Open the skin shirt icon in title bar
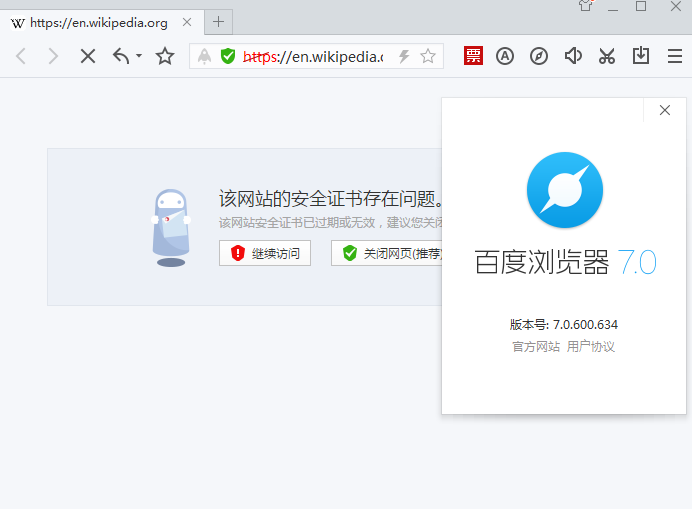Viewport: 692px width, 509px height. tap(586, 6)
